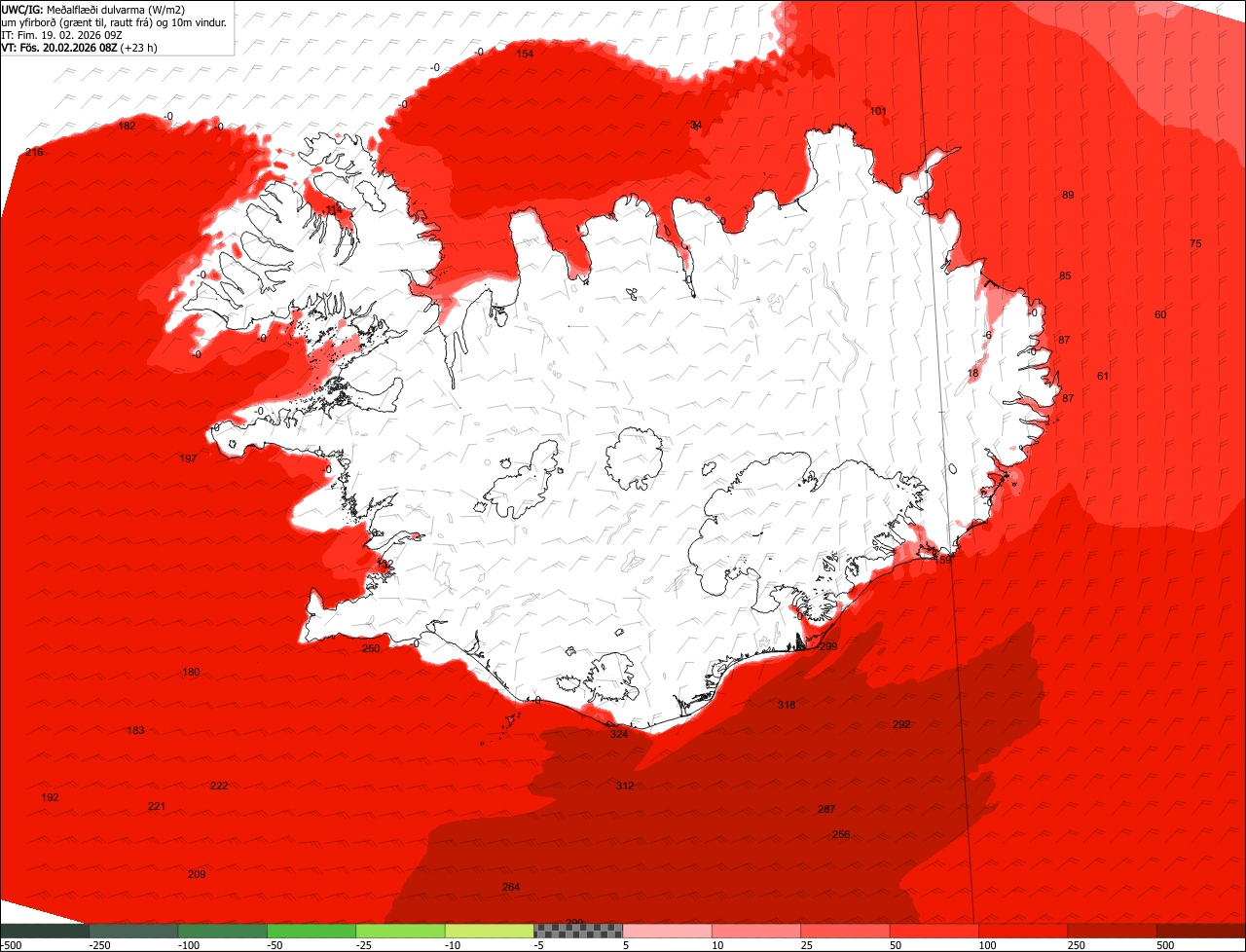Click the map value 154
This screenshot has height=952, width=1246.
point(525,54)
